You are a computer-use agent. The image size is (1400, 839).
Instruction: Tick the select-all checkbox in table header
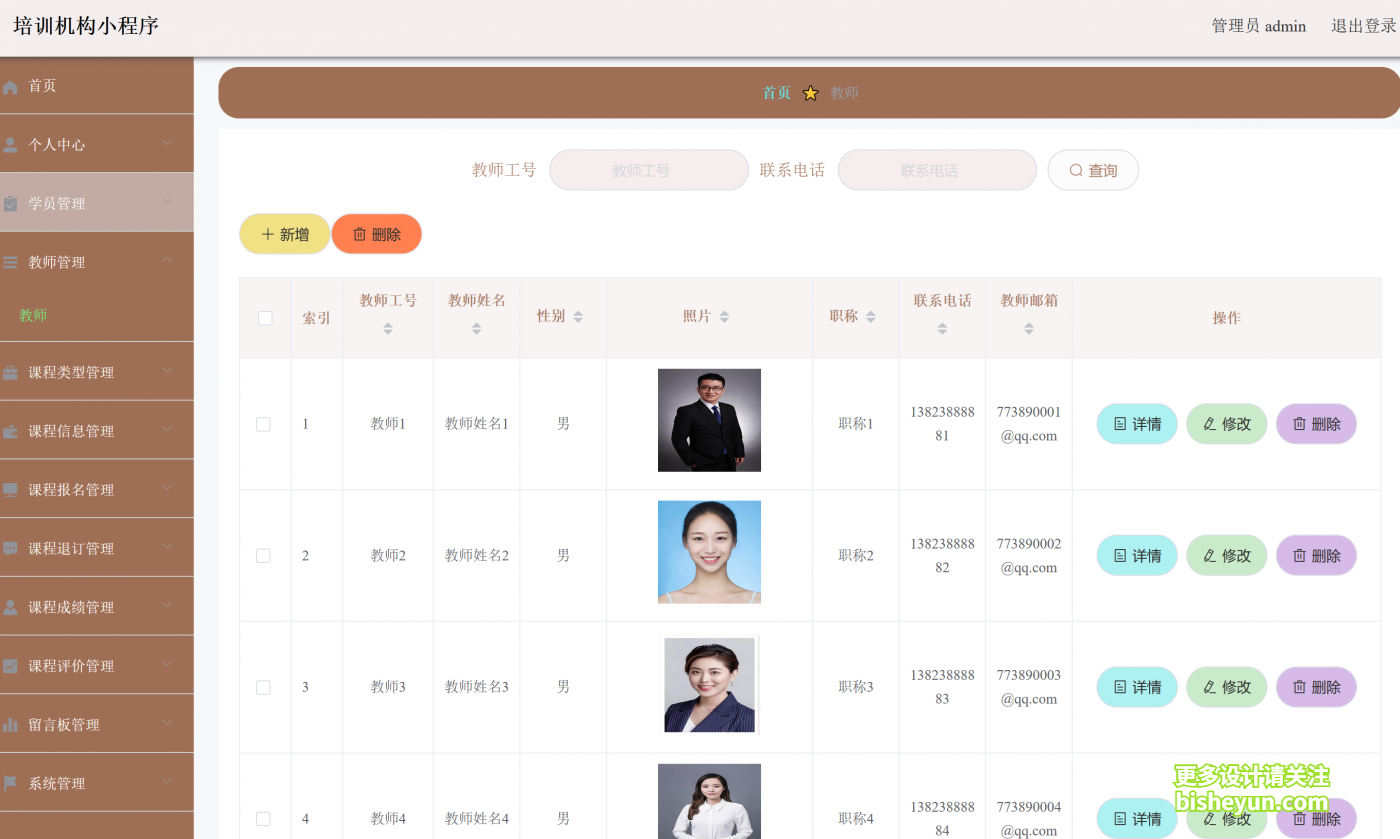(265, 318)
